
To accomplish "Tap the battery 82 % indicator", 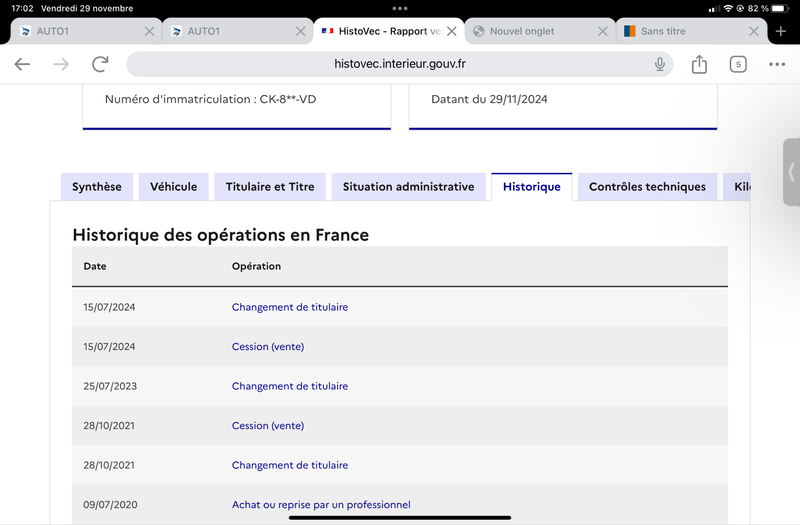I will (x=768, y=8).
